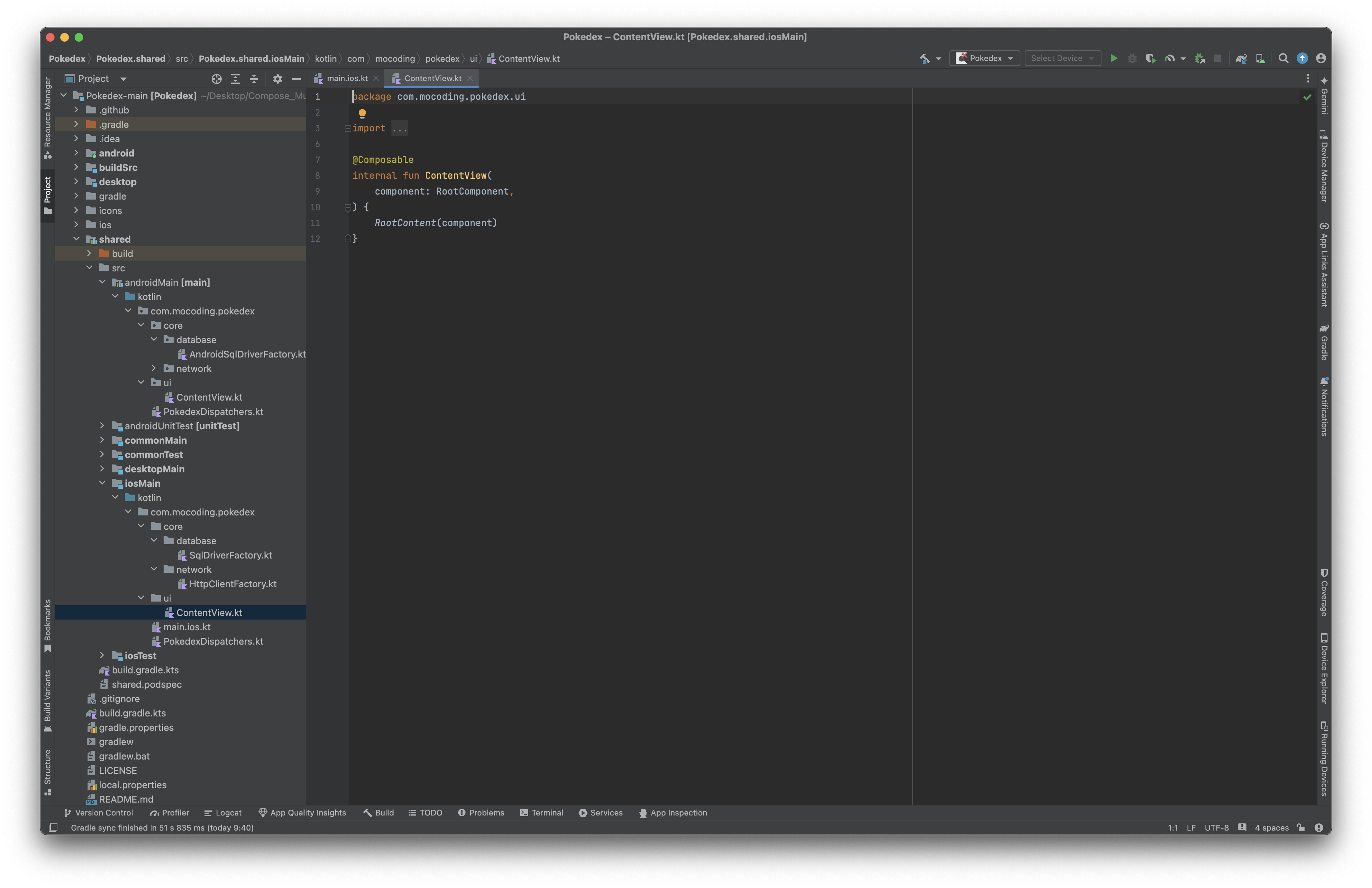Unfold the collapsed import block

click(x=399, y=128)
